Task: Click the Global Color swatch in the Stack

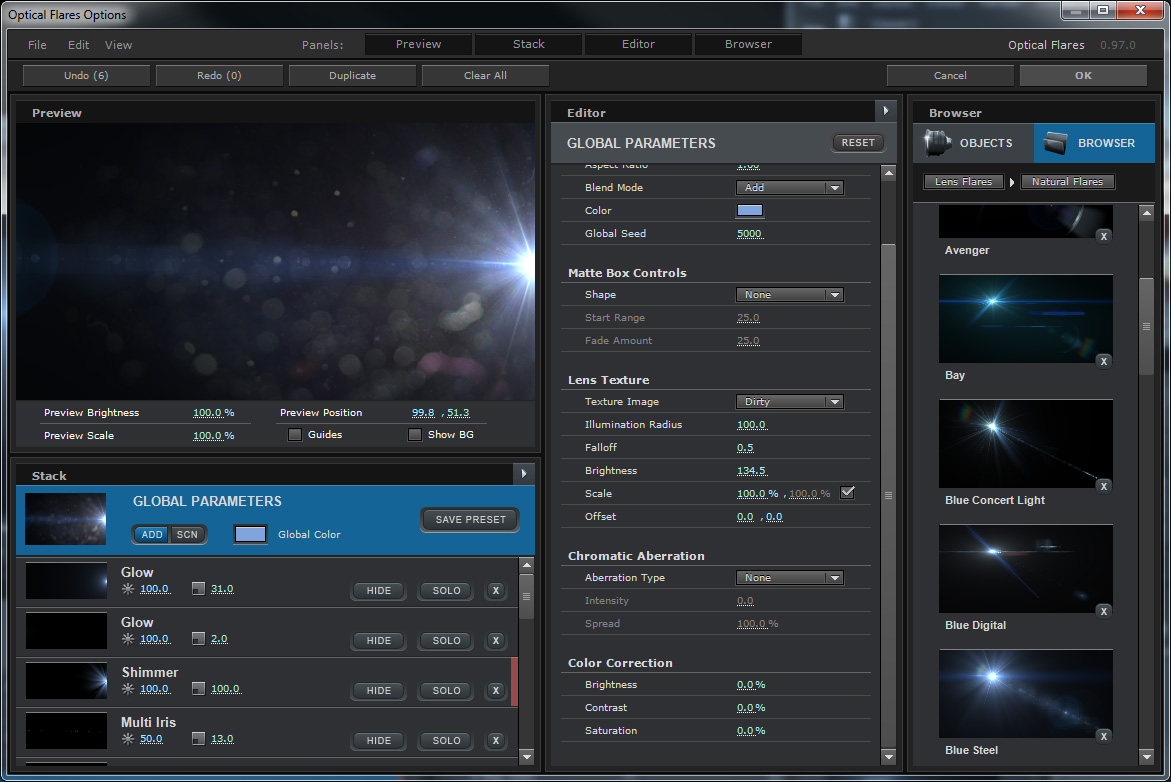Action: pyautogui.click(x=250, y=534)
